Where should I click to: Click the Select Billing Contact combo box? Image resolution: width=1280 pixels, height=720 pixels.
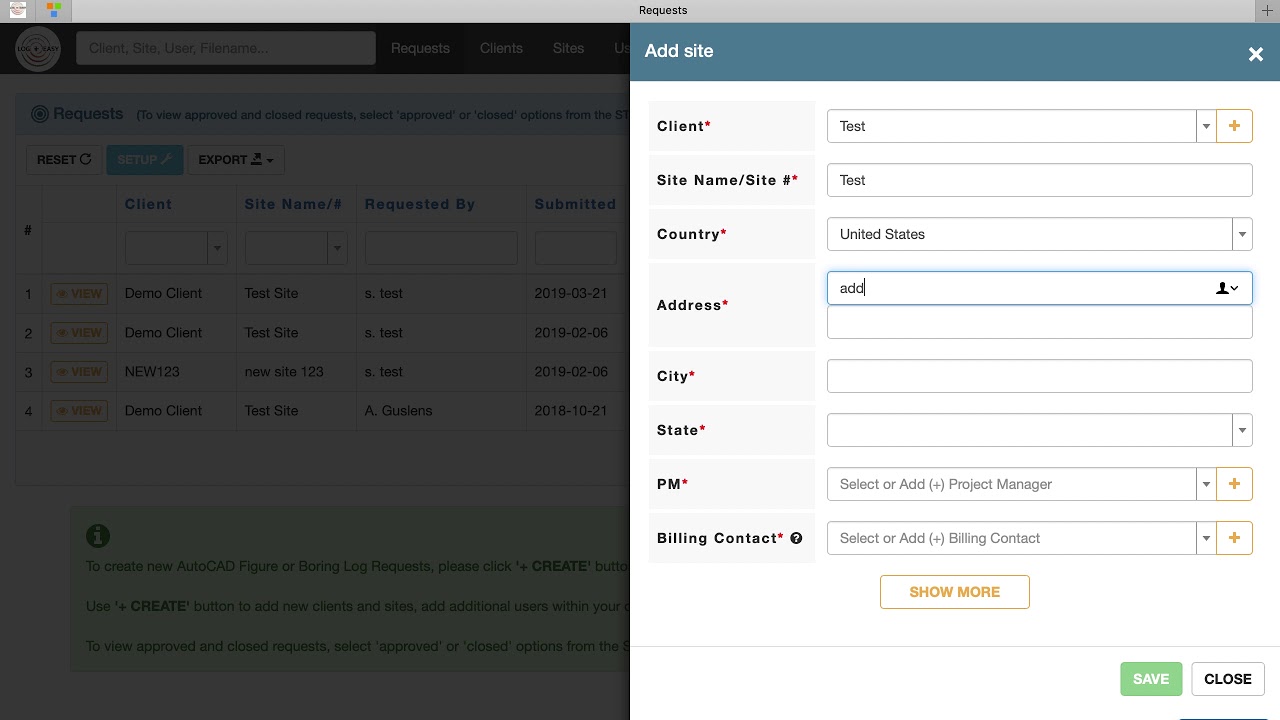coord(1011,538)
